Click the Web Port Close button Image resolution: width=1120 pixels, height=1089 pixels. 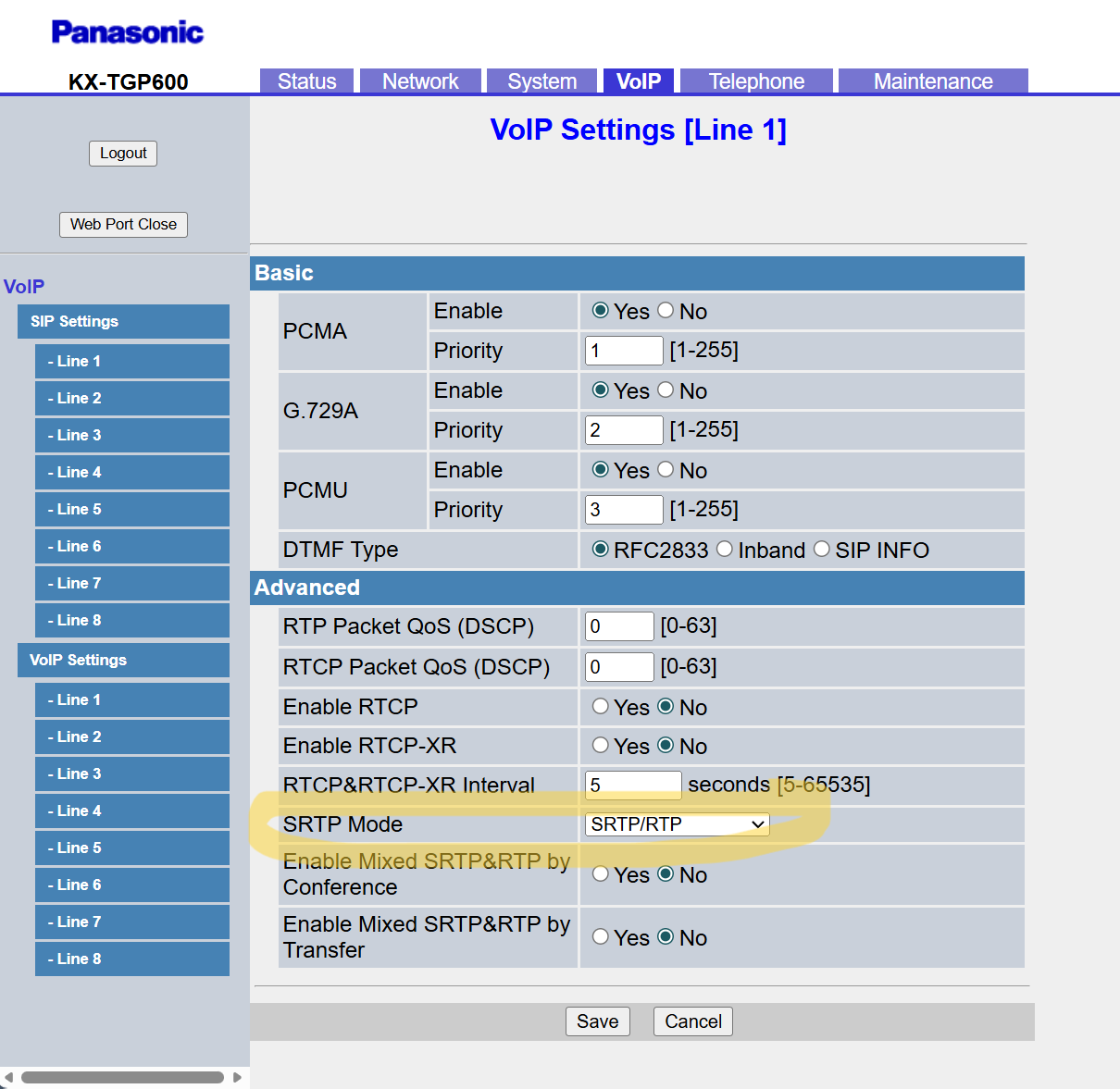tap(123, 225)
